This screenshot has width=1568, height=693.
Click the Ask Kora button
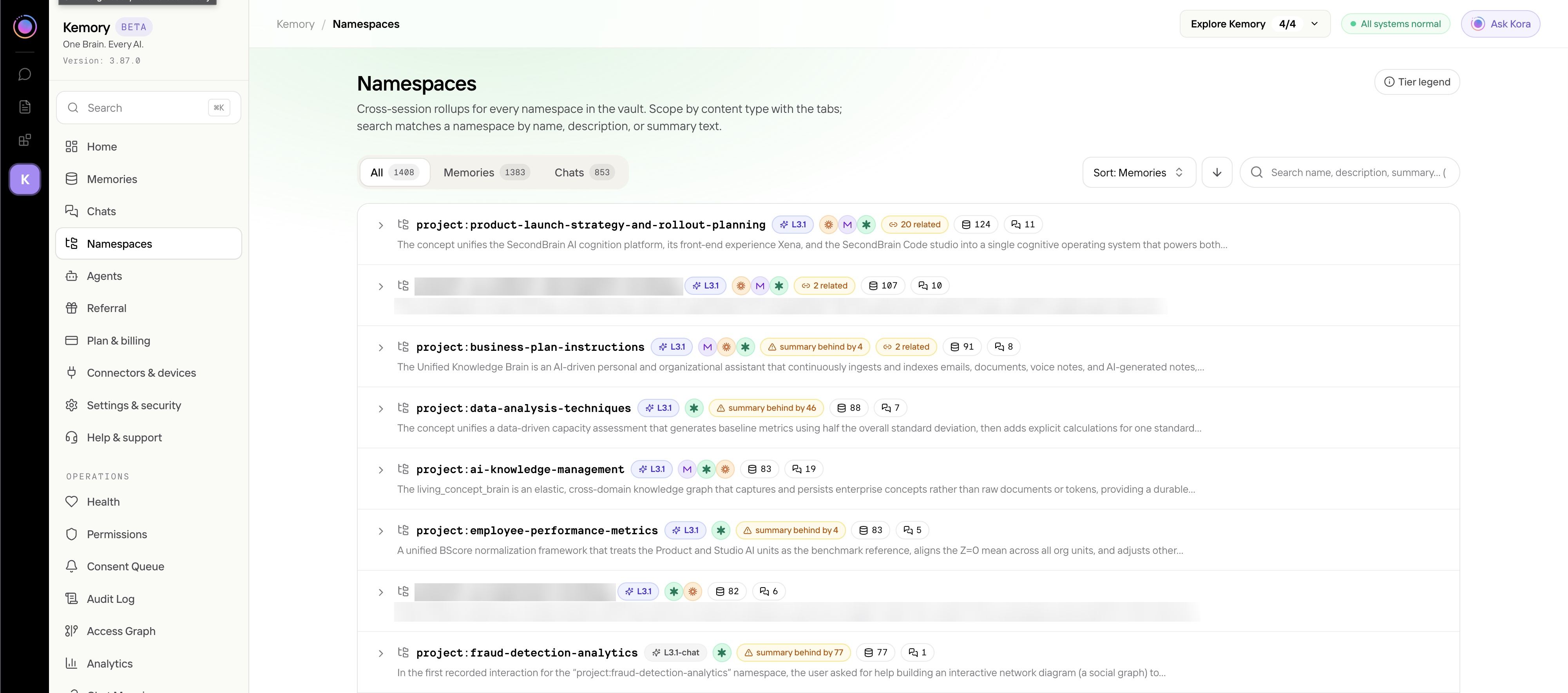(x=1501, y=24)
